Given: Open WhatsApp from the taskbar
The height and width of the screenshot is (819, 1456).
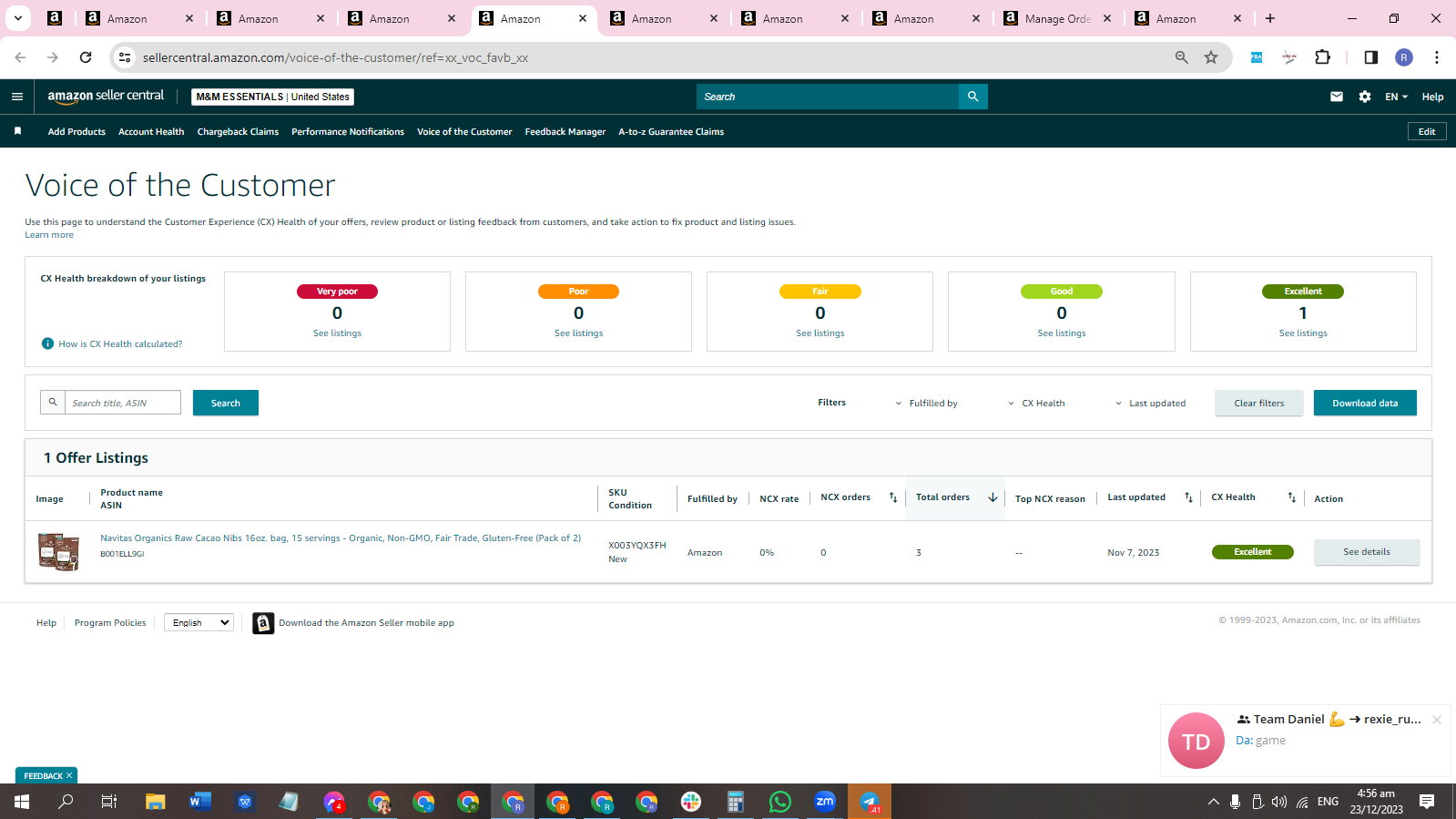Looking at the screenshot, I should coord(780,802).
